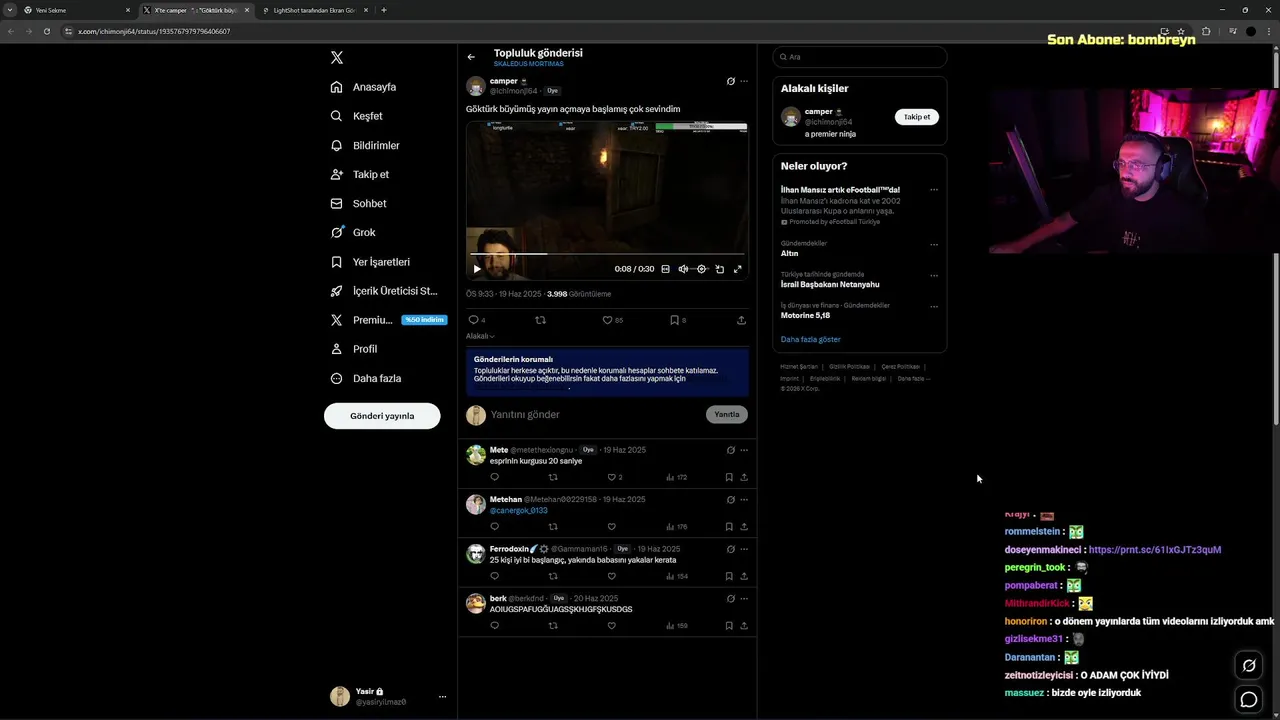Open Altın trending topic

pos(790,253)
